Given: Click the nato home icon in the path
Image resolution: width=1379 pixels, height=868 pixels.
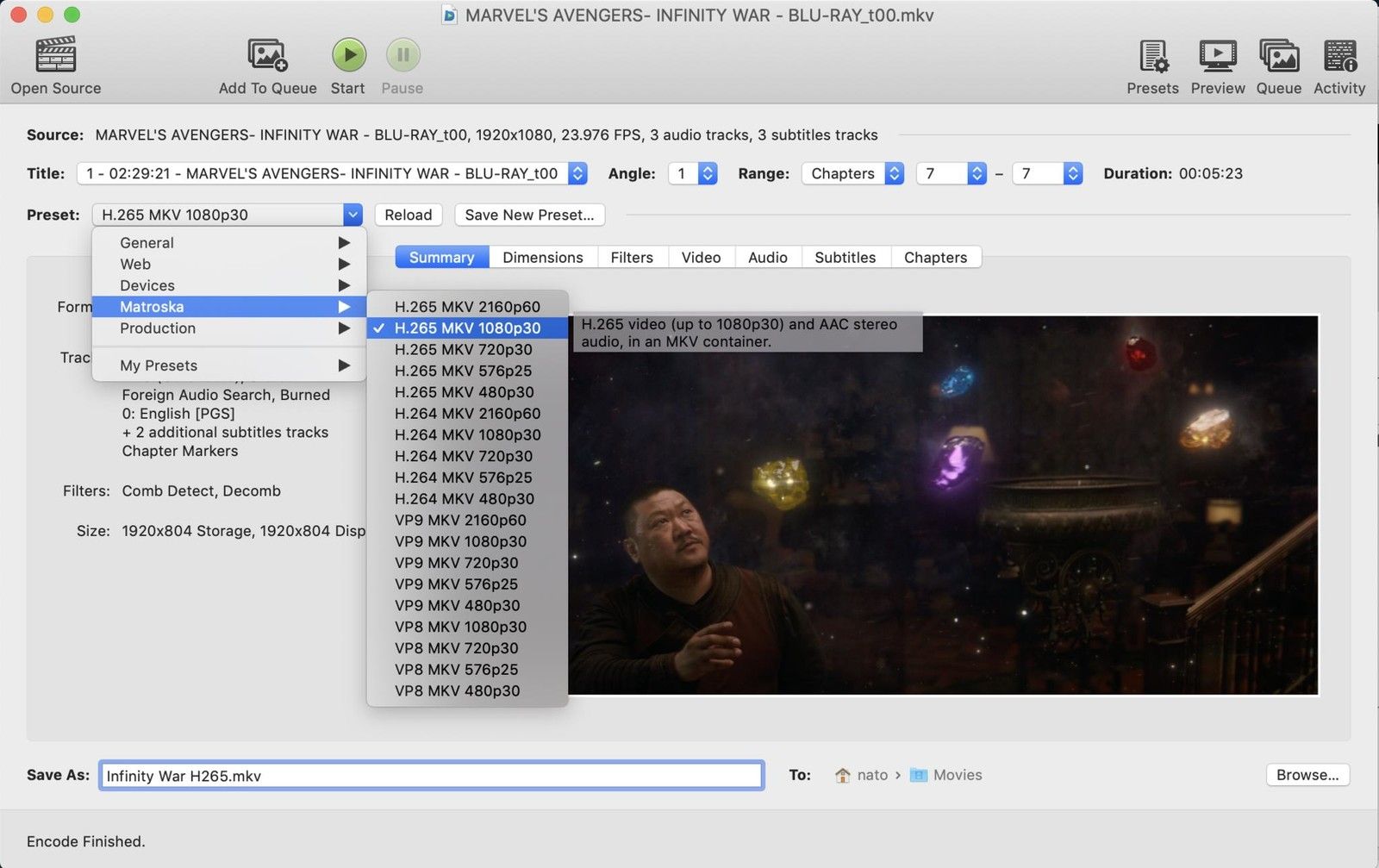Looking at the screenshot, I should (x=842, y=774).
